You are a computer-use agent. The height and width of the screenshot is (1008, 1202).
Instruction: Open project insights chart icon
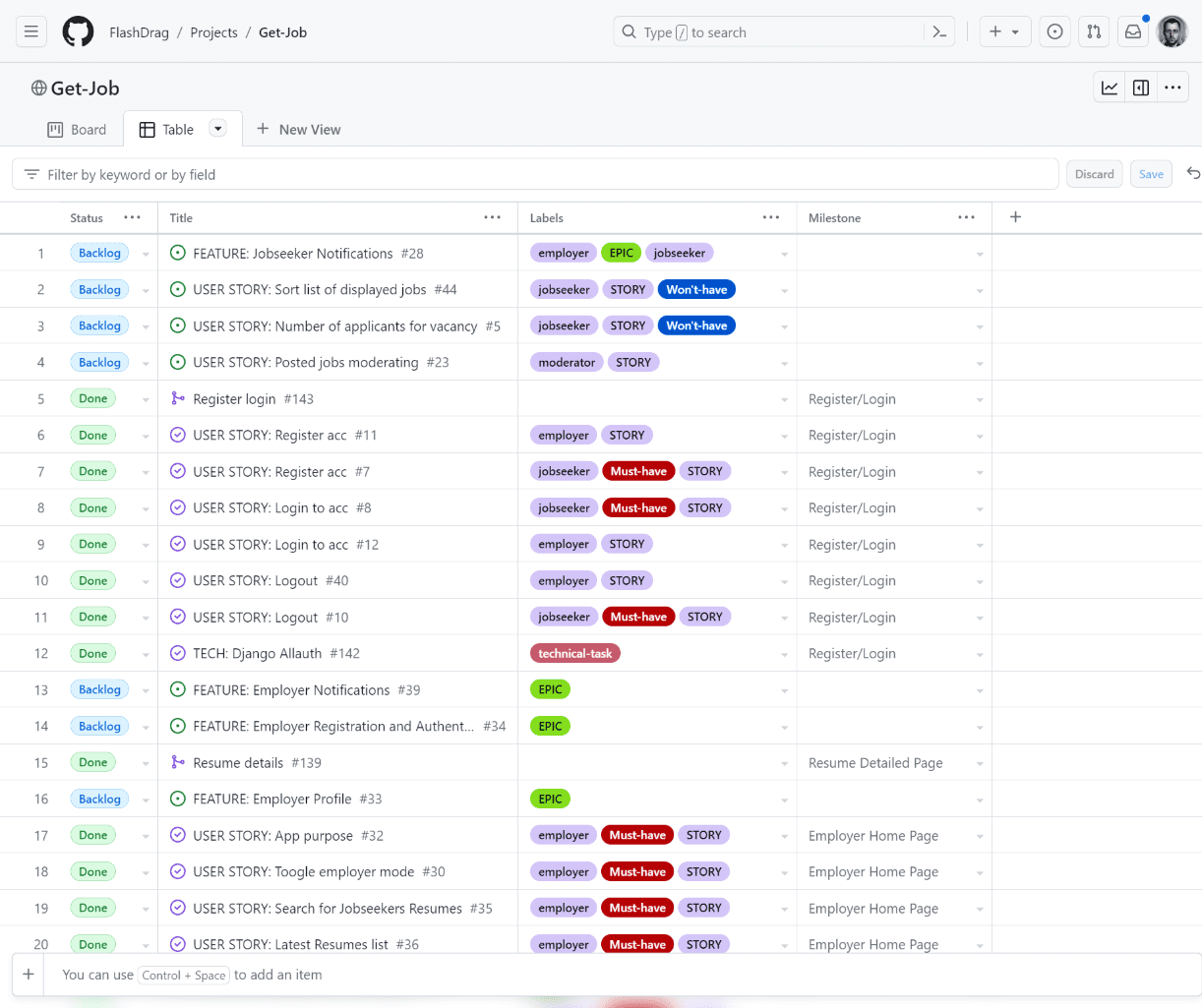tap(1110, 88)
